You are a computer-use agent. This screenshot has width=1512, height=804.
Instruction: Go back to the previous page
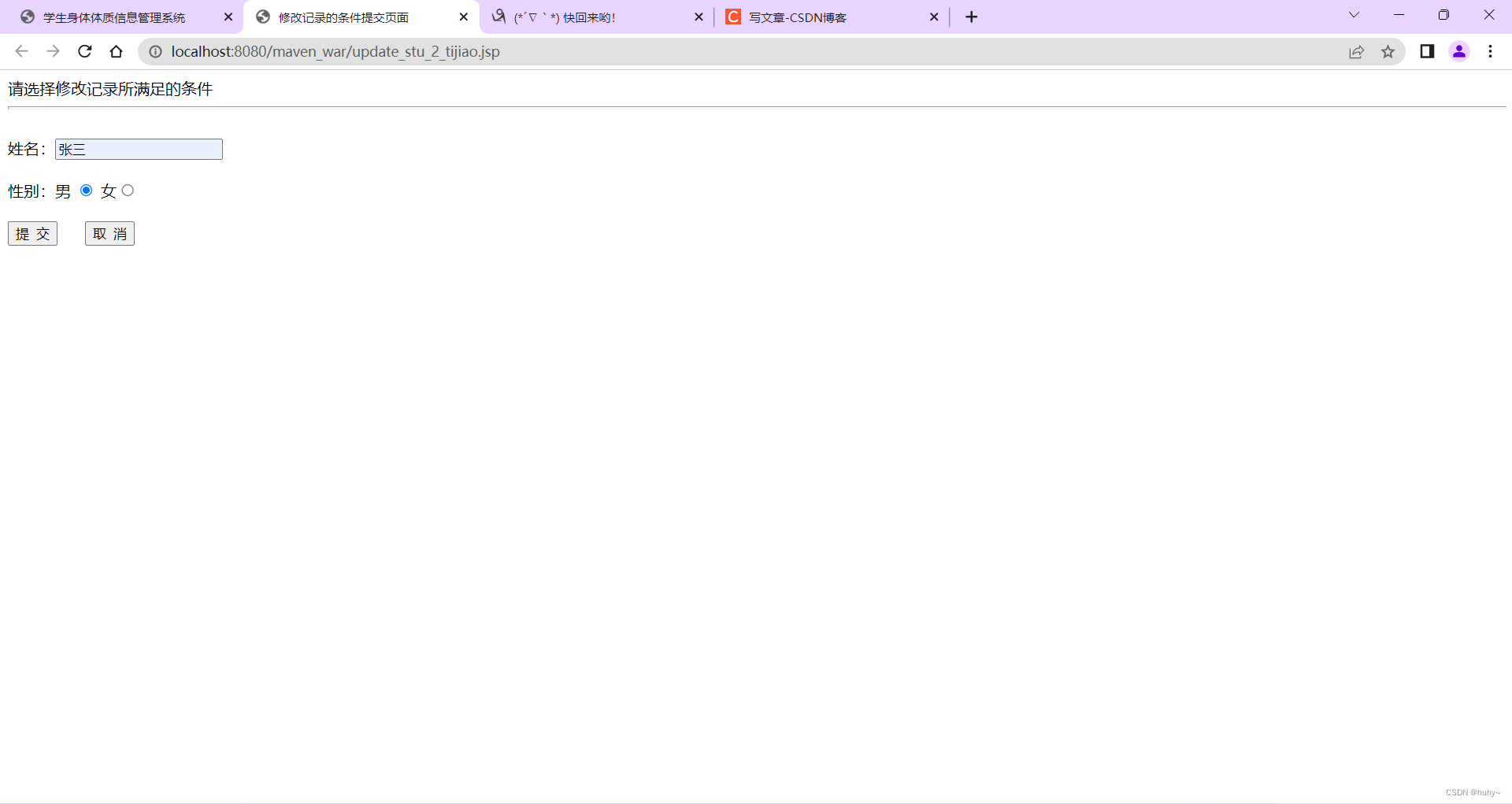pos(21,51)
